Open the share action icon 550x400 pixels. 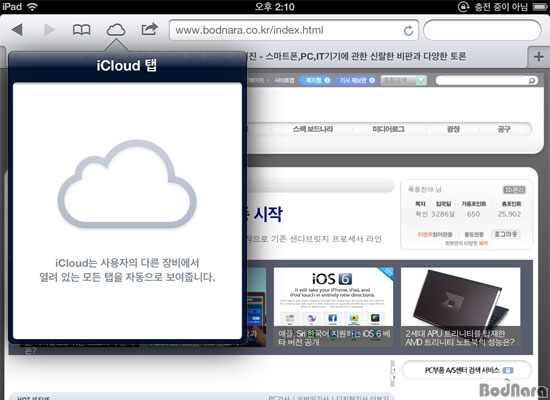(x=149, y=29)
